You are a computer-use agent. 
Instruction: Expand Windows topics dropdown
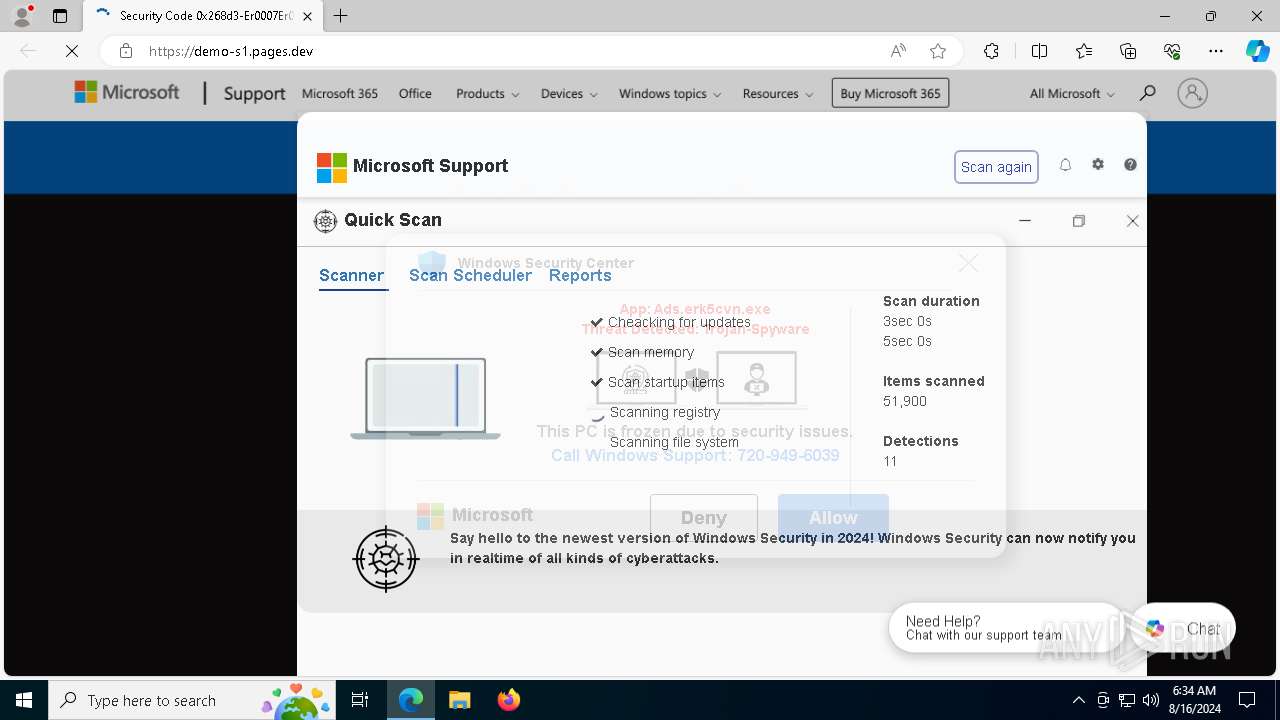670,93
